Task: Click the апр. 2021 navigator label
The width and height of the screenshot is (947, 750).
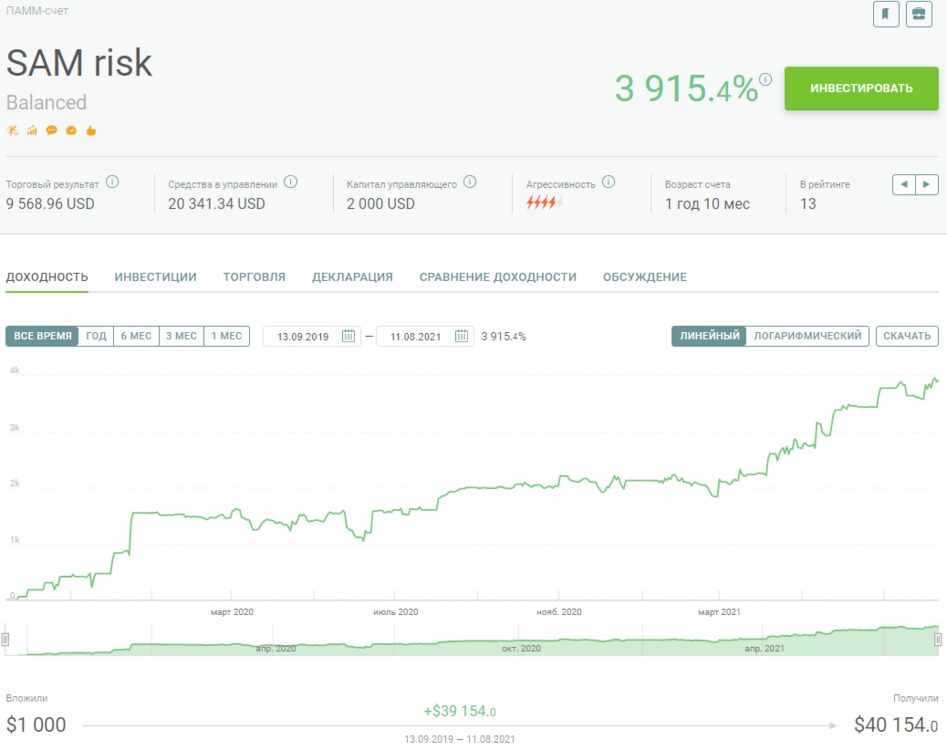Action: pos(764,649)
